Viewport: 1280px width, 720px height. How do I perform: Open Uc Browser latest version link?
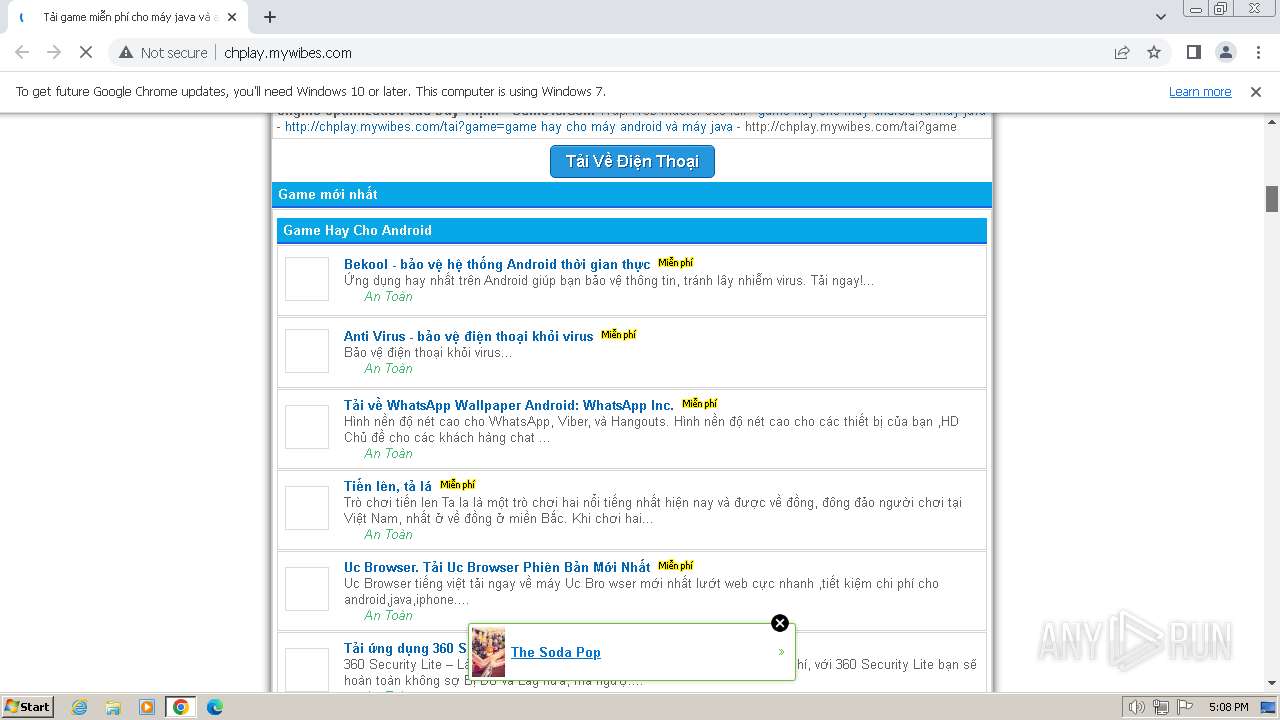[x=497, y=568]
